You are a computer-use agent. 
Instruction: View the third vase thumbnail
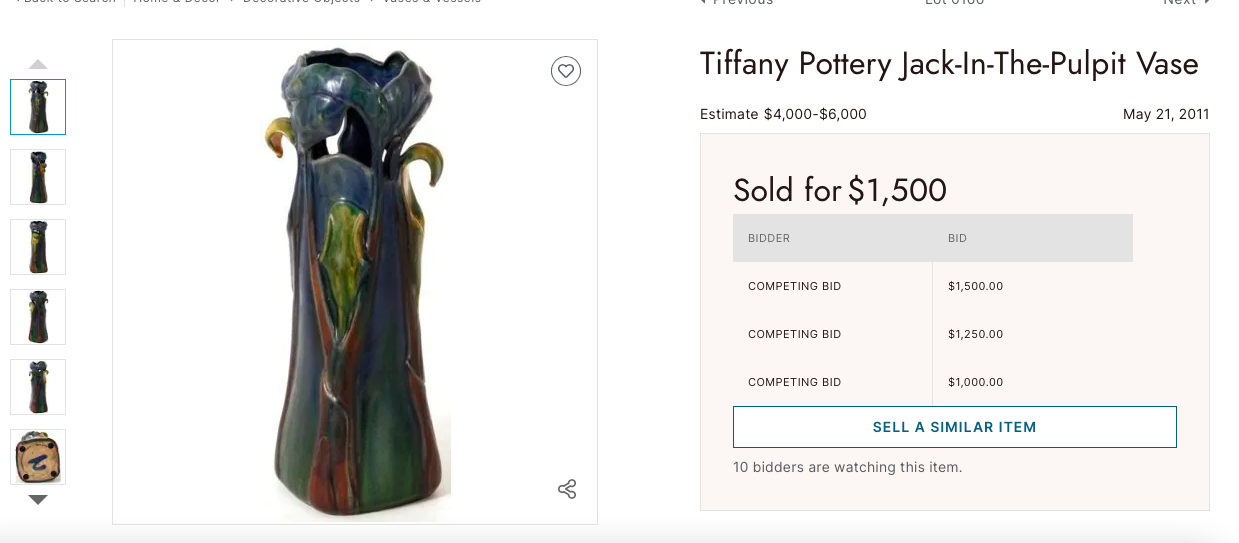point(38,247)
